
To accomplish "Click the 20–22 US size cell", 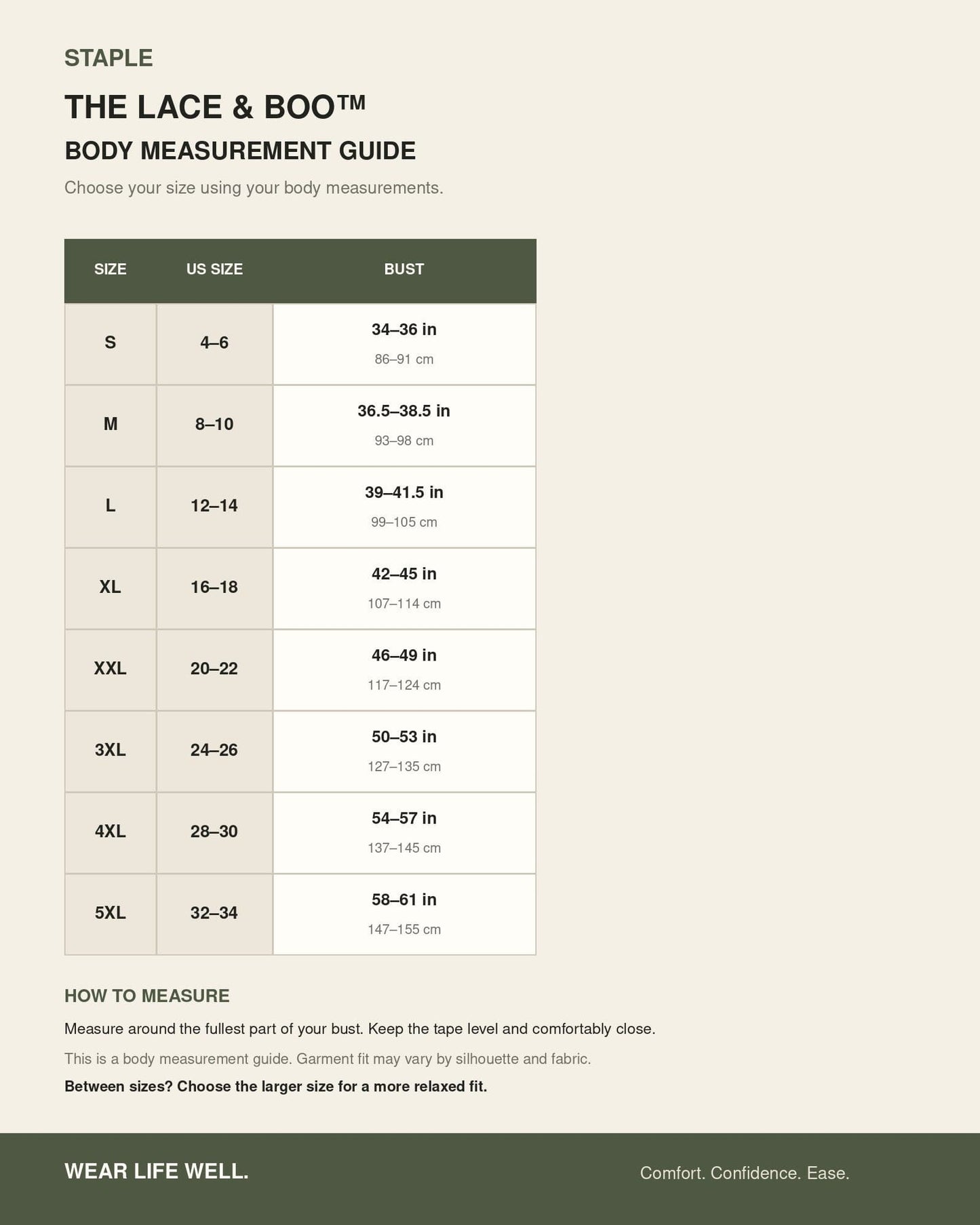I will coord(214,669).
